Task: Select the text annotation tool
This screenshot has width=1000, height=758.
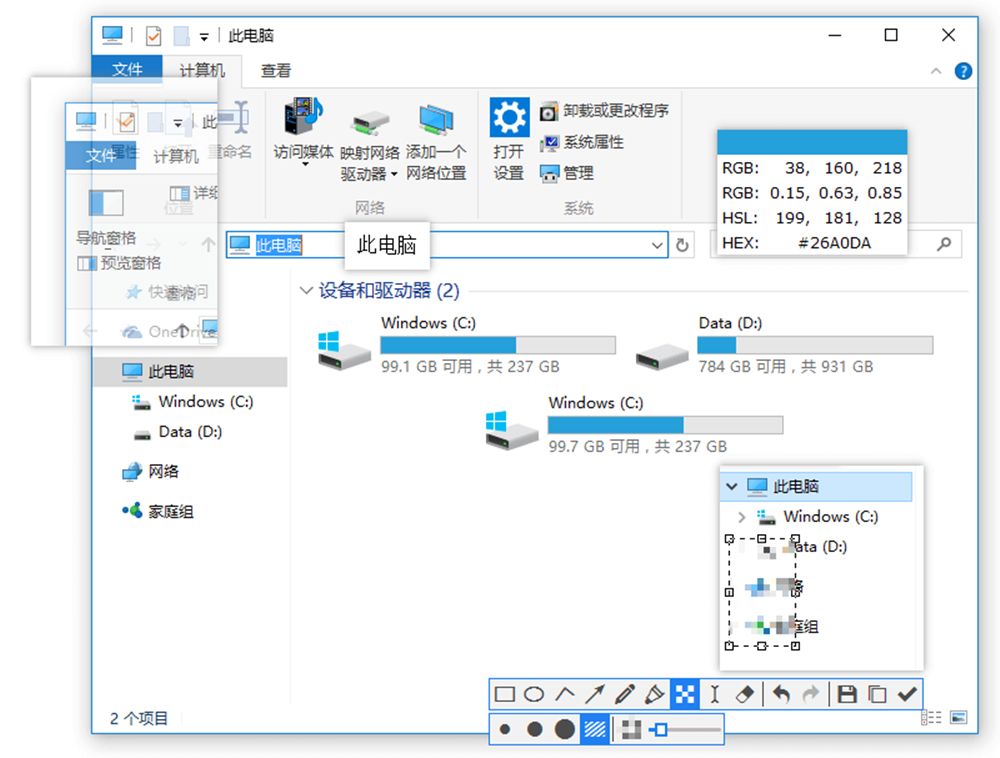Action: click(716, 693)
